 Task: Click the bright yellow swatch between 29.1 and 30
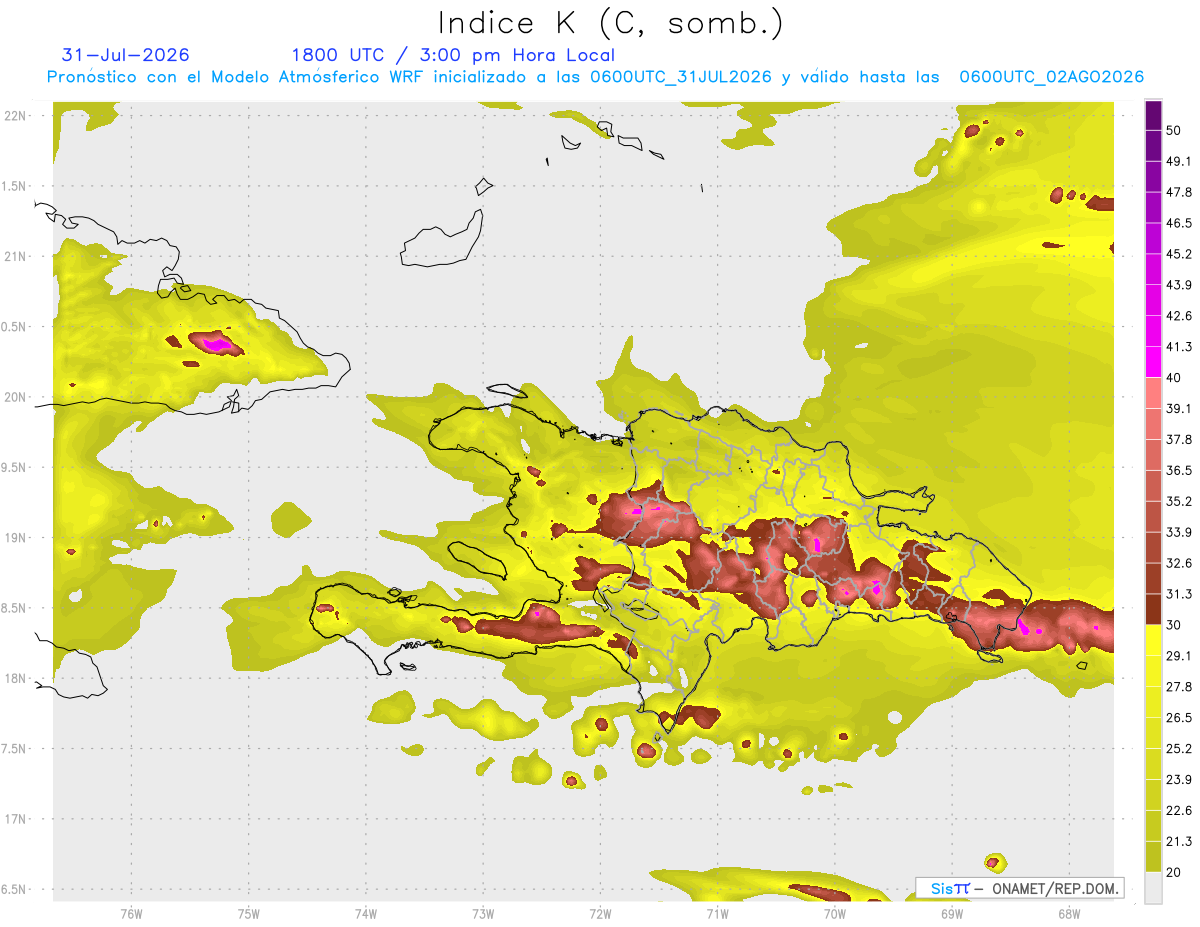[1153, 640]
